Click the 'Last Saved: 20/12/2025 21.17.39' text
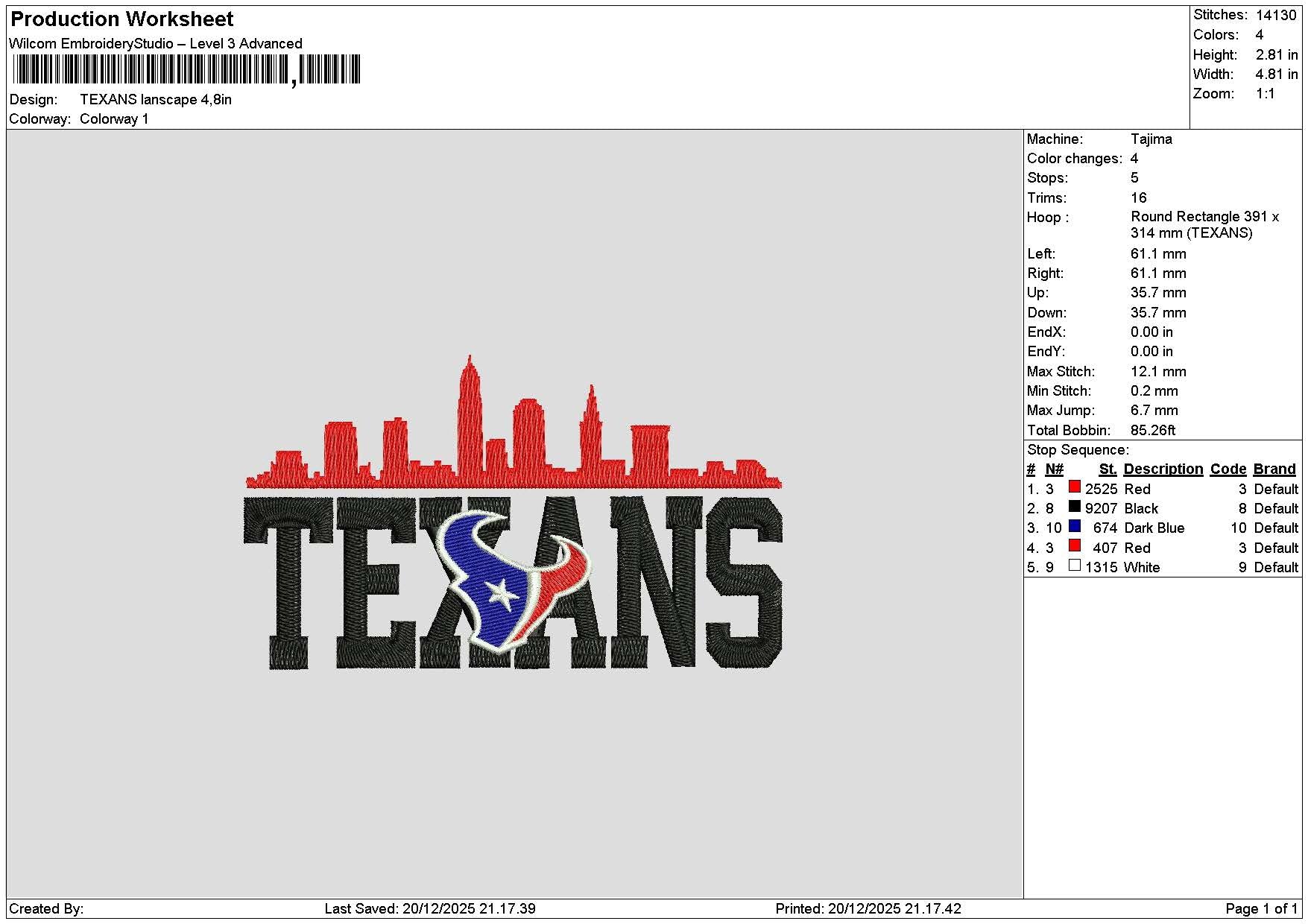 pos(430,909)
